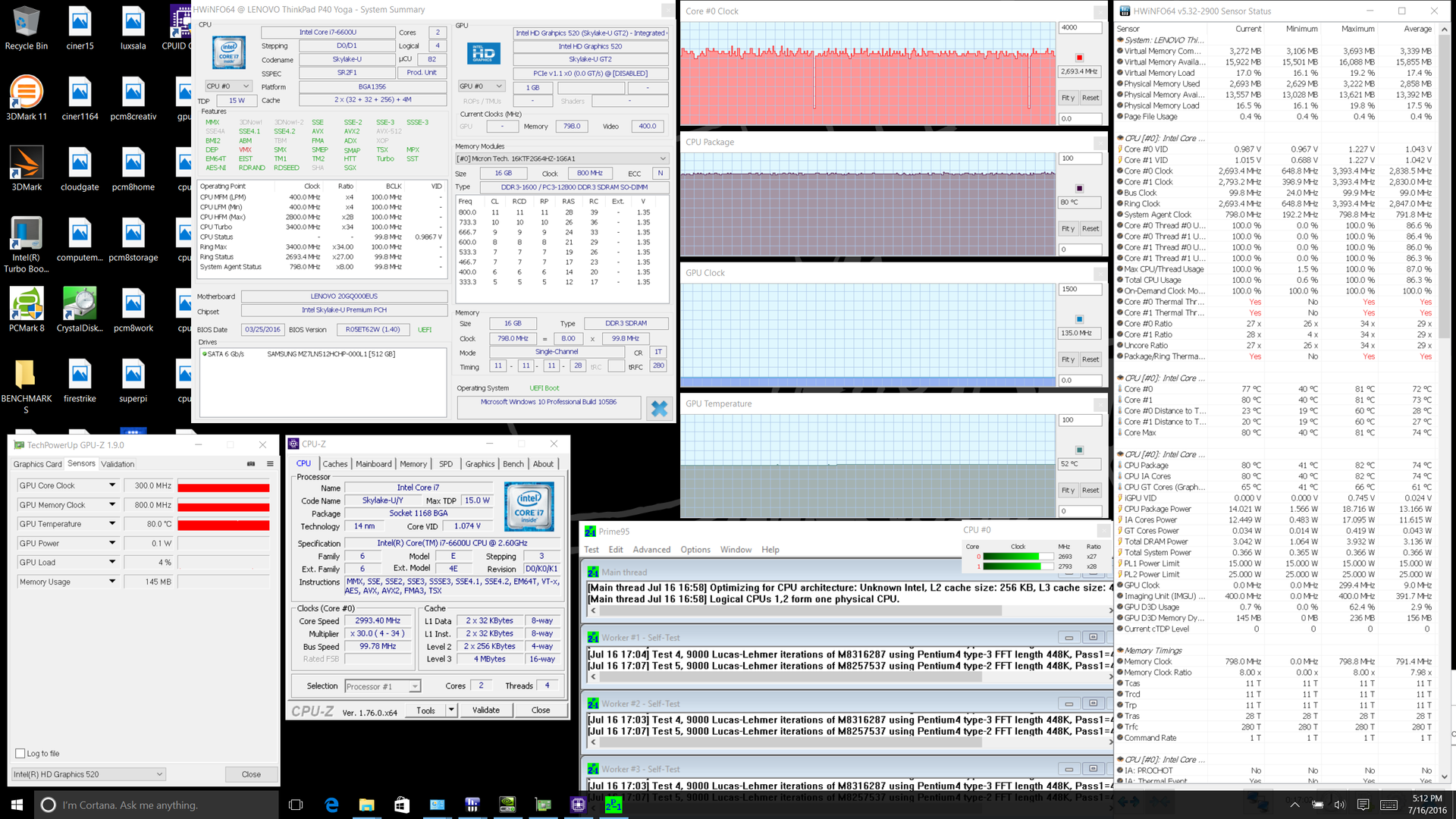Screen dimensions: 1456x819
Task: Launch PCMark 8 from the desktop
Action: (x=26, y=309)
